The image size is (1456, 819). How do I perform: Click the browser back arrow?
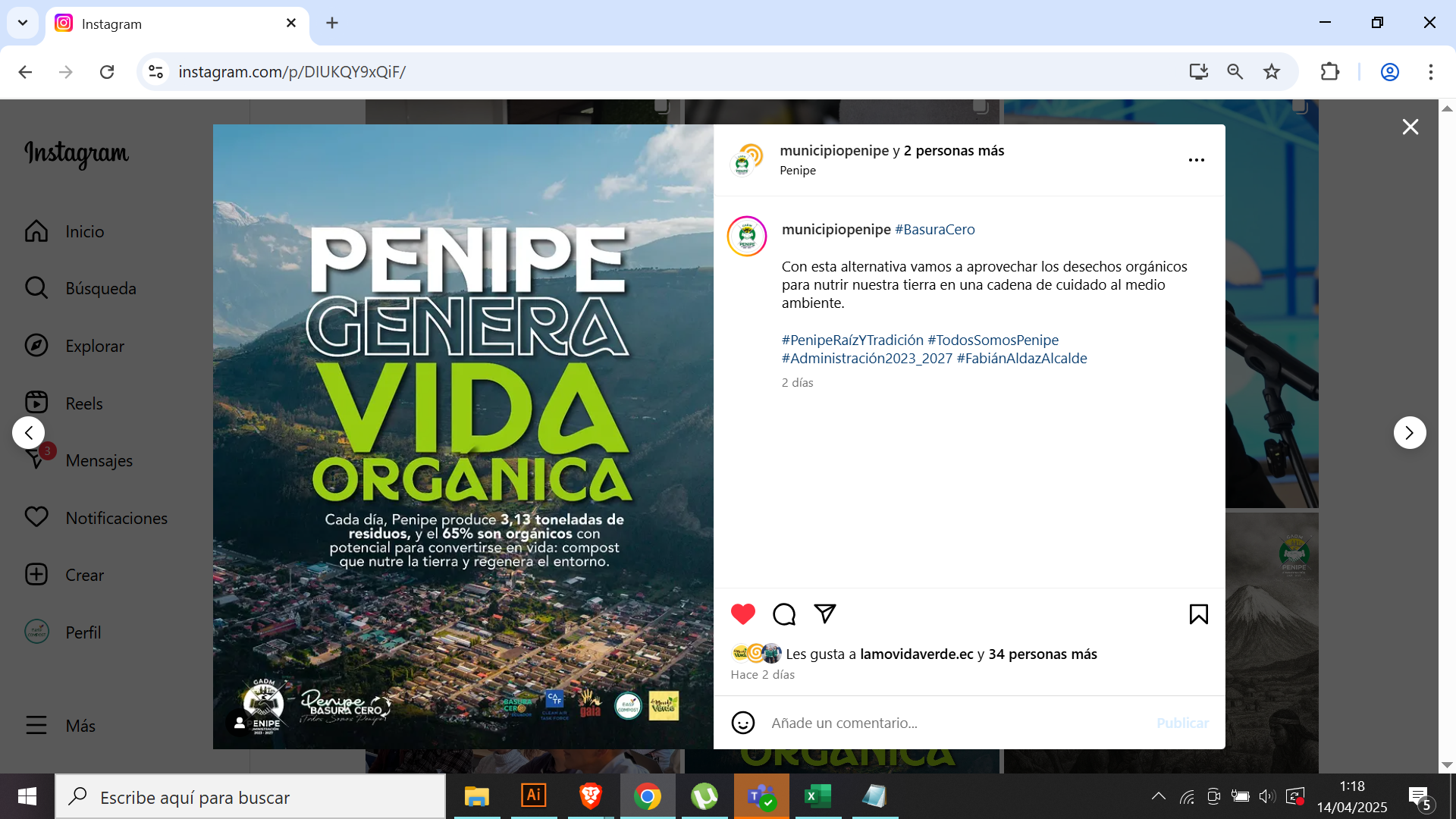(x=25, y=72)
